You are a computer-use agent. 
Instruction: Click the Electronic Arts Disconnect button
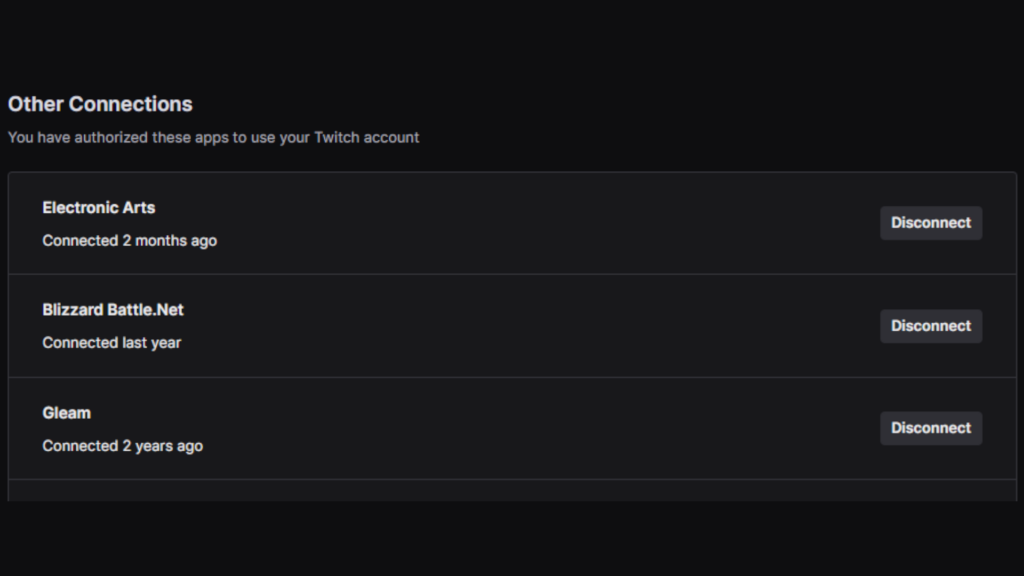tap(930, 223)
